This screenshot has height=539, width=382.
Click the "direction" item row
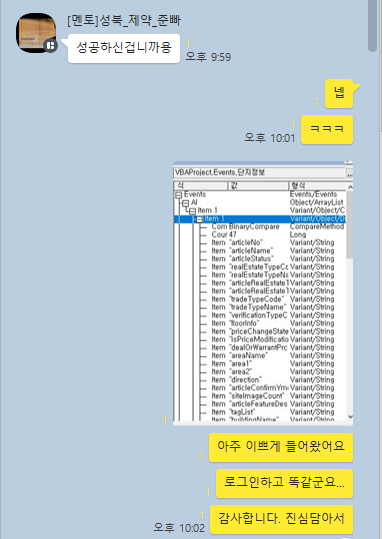click(273, 380)
